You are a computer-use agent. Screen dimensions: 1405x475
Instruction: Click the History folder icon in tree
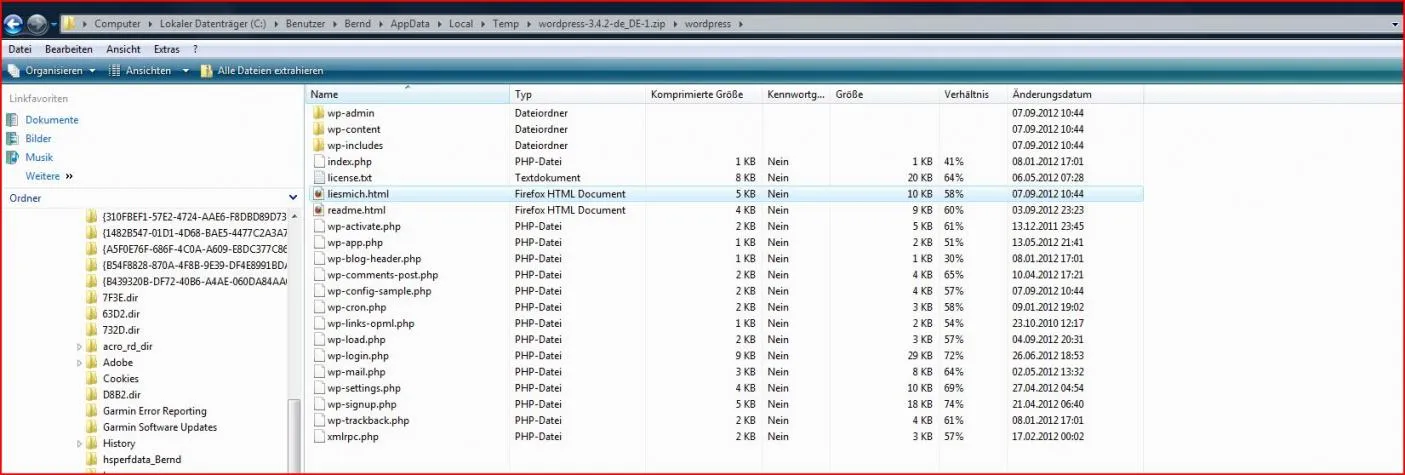coord(93,444)
